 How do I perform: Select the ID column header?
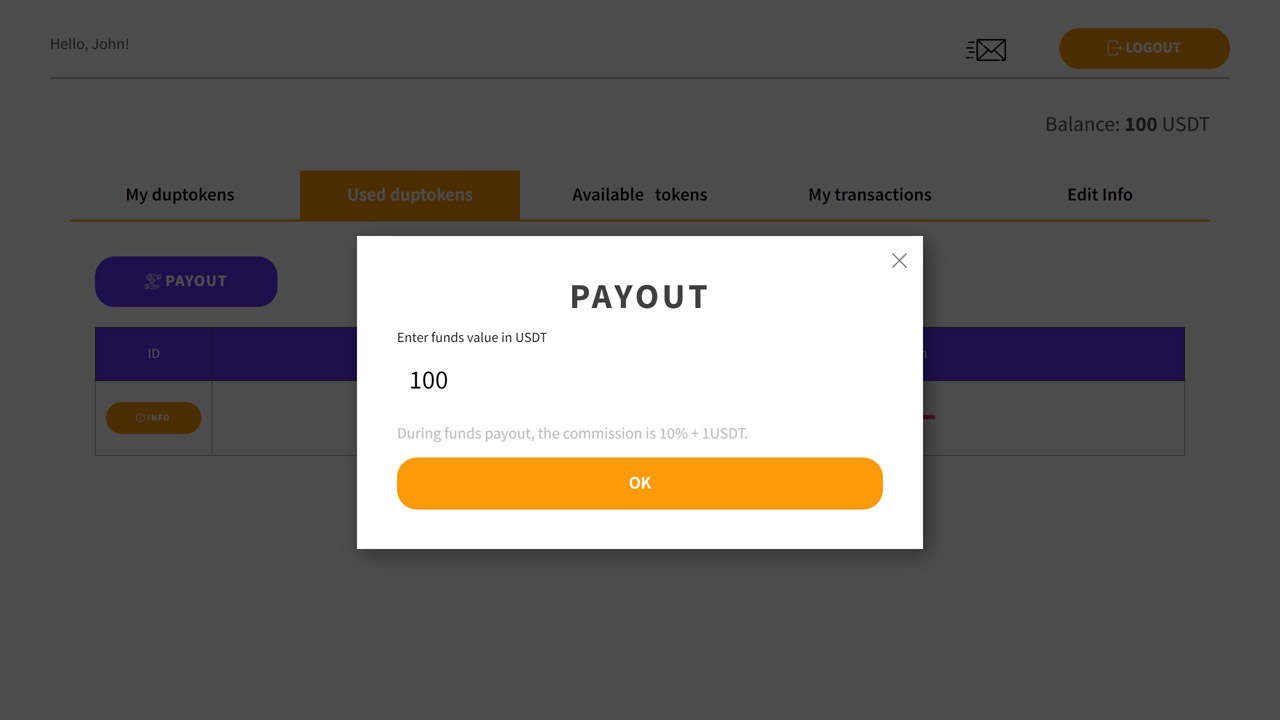[x=153, y=353]
